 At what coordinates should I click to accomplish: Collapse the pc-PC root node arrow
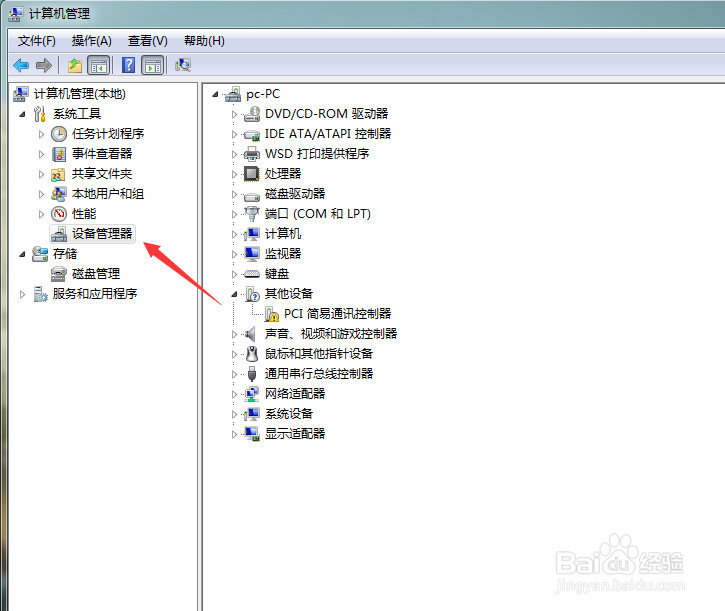215,94
